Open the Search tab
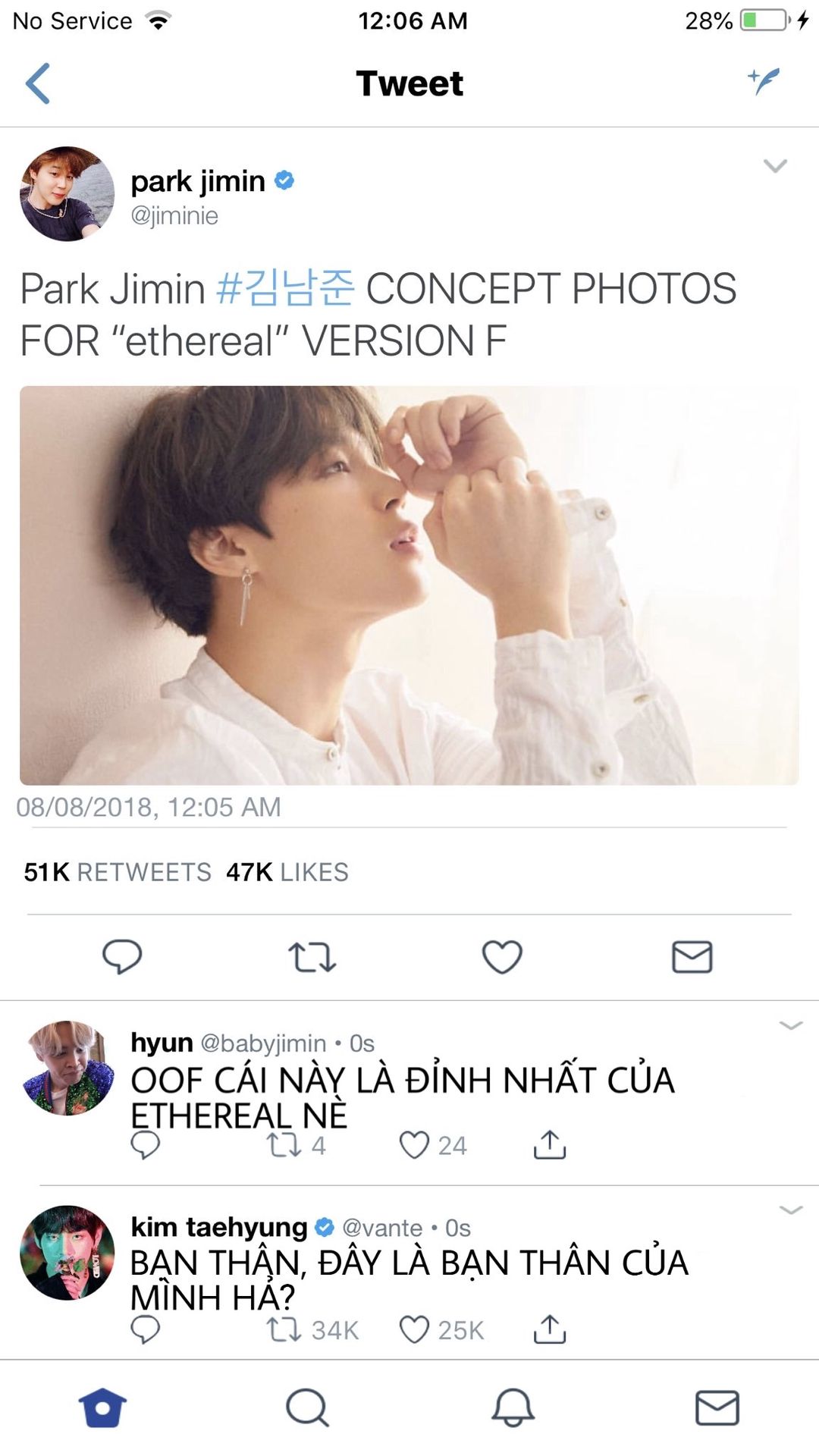 307,1408
